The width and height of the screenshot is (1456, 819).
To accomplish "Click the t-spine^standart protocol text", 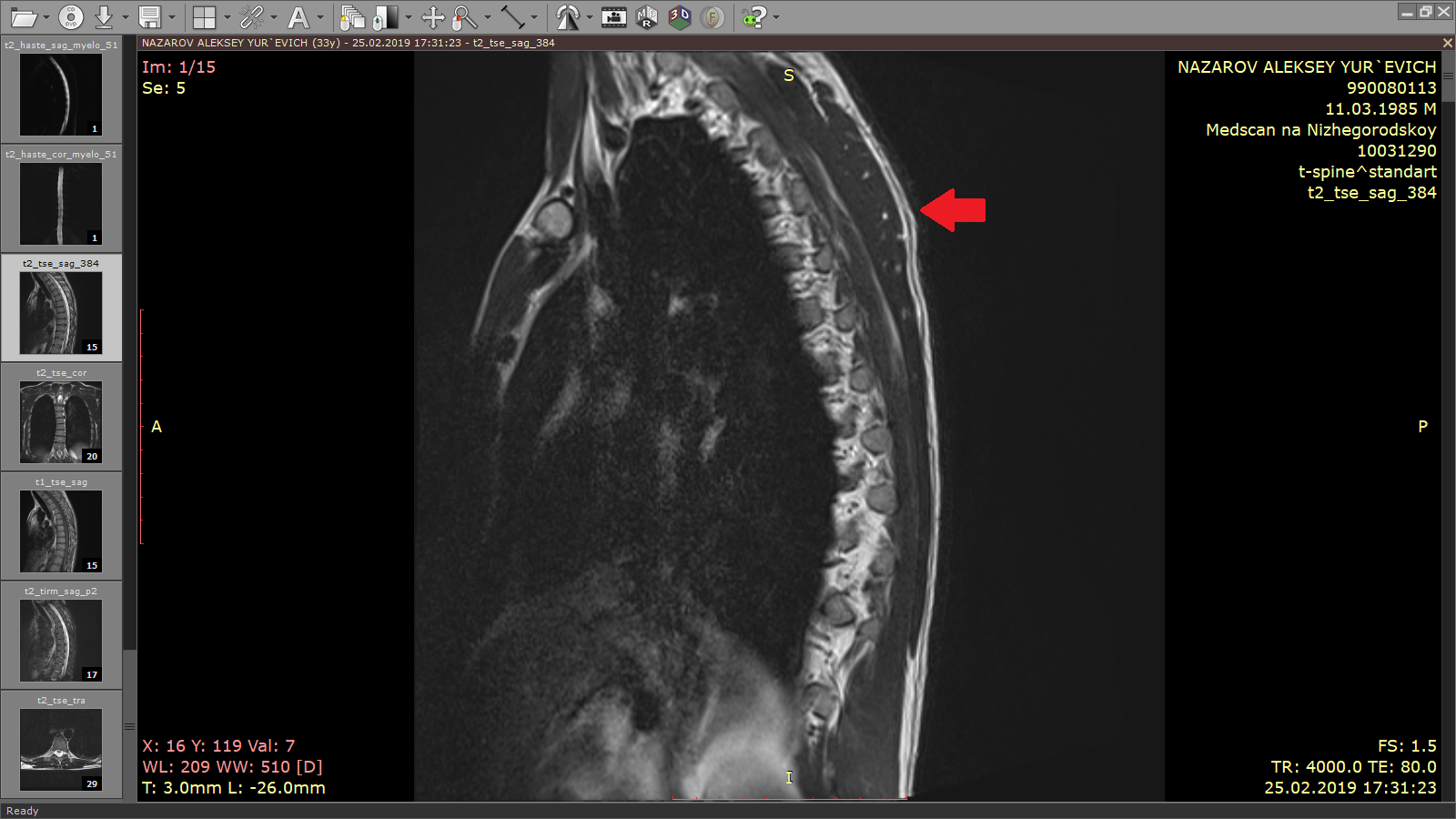I will (1367, 172).
